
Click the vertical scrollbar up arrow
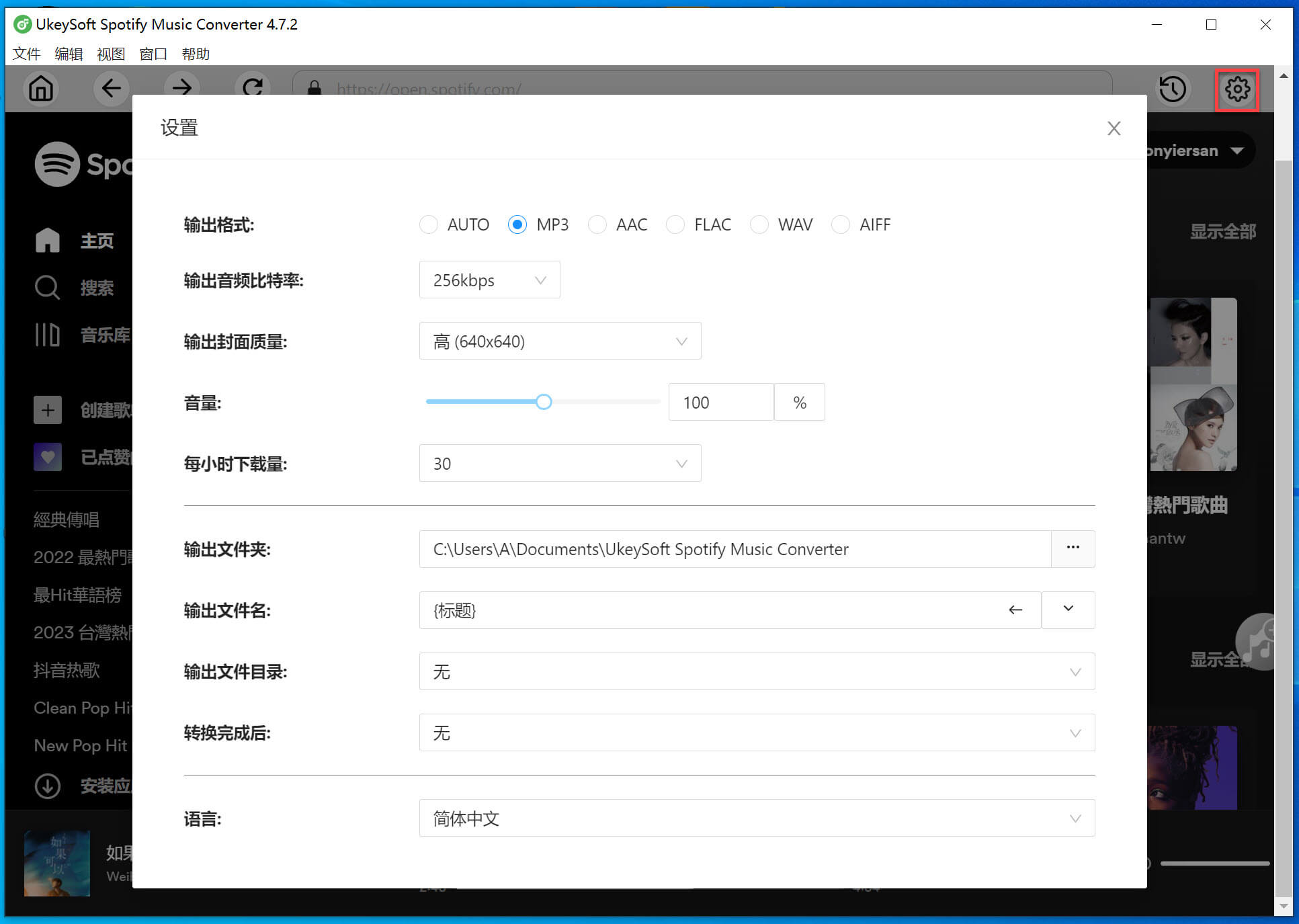pos(1284,76)
